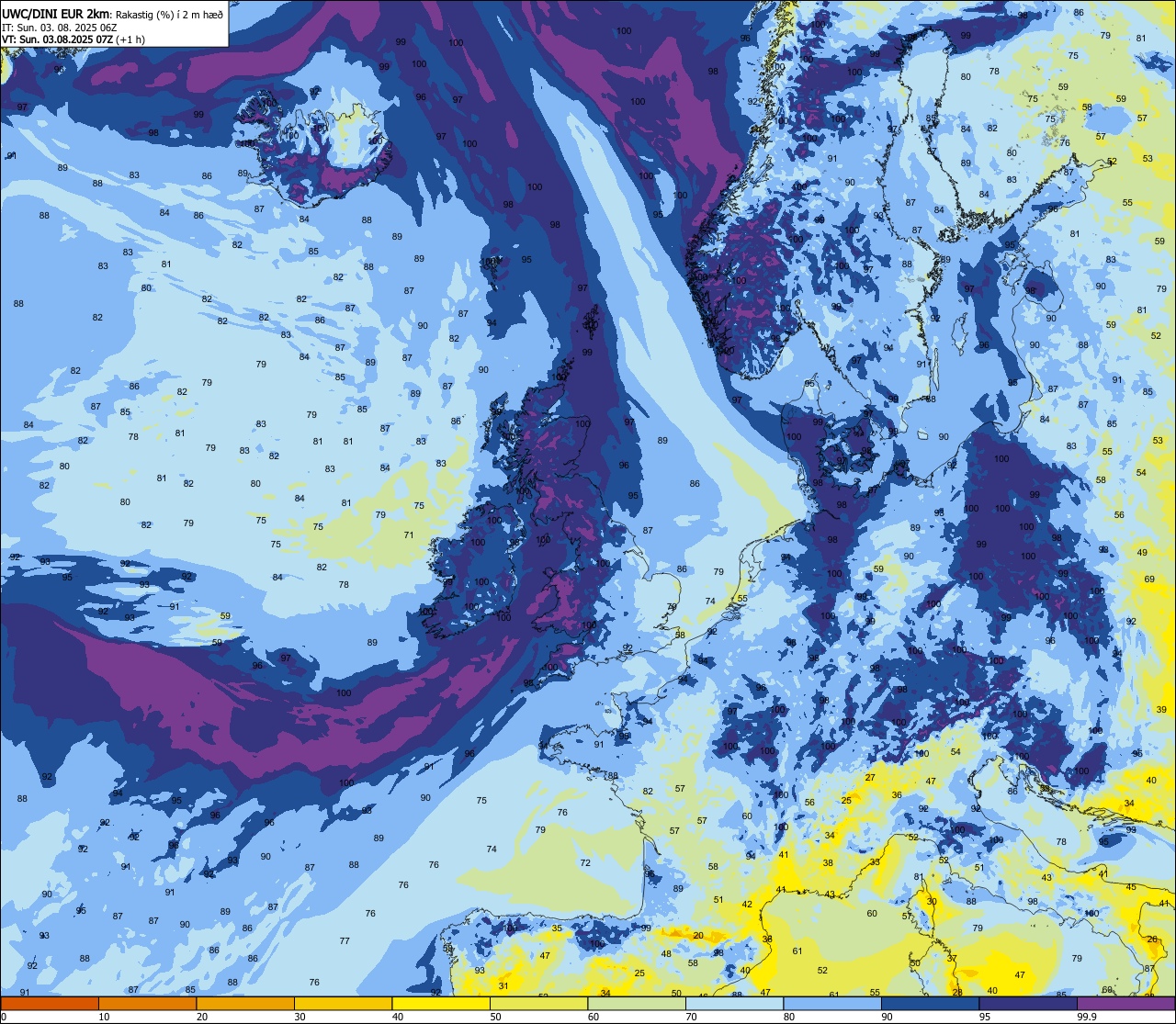Select the 20–30 light orange legend swatch
Image resolution: width=1176 pixels, height=1024 pixels.
point(245,1003)
